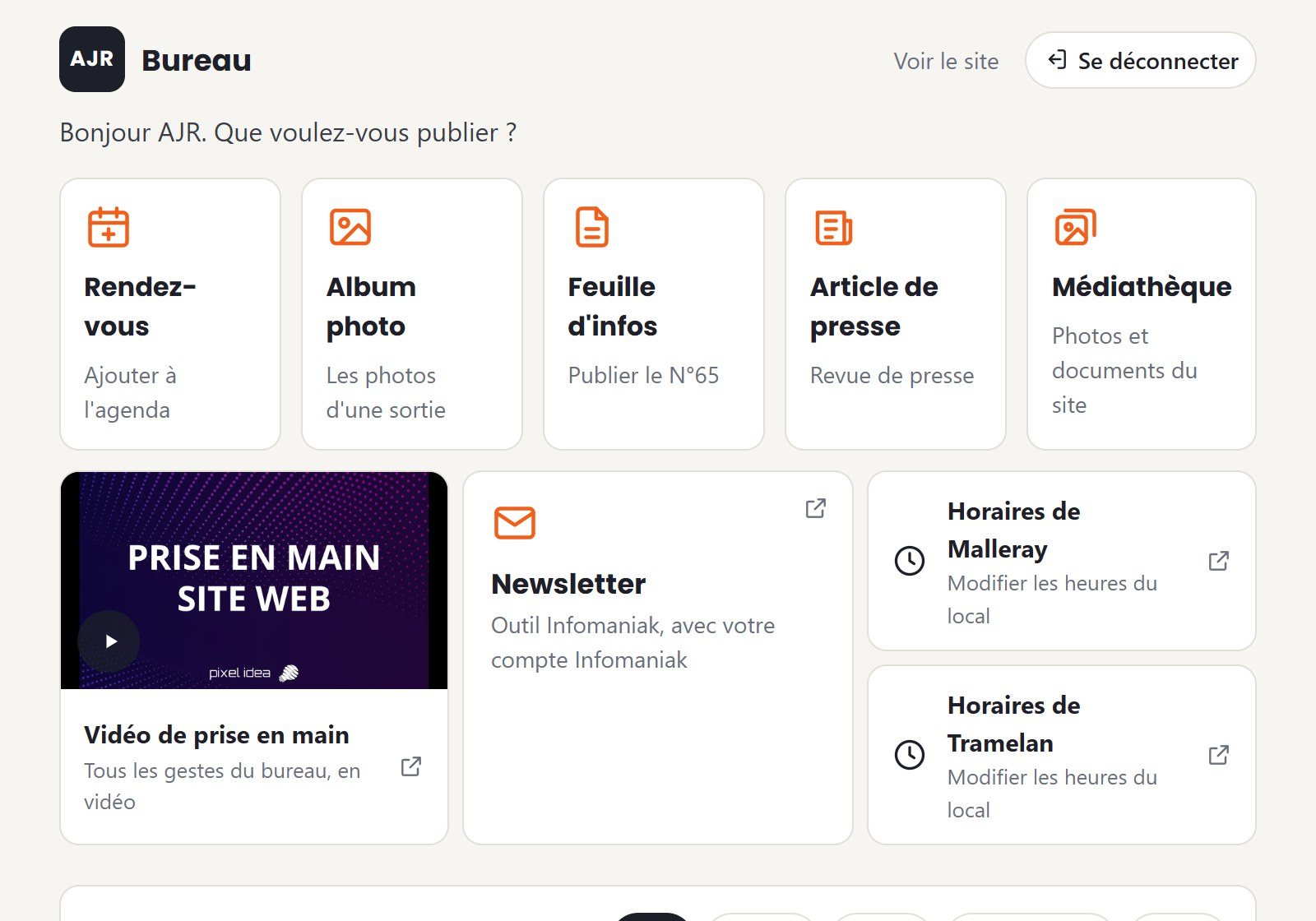Click 'Ajouter à l'agenda' text
The width and height of the screenshot is (1316, 921).
(130, 392)
